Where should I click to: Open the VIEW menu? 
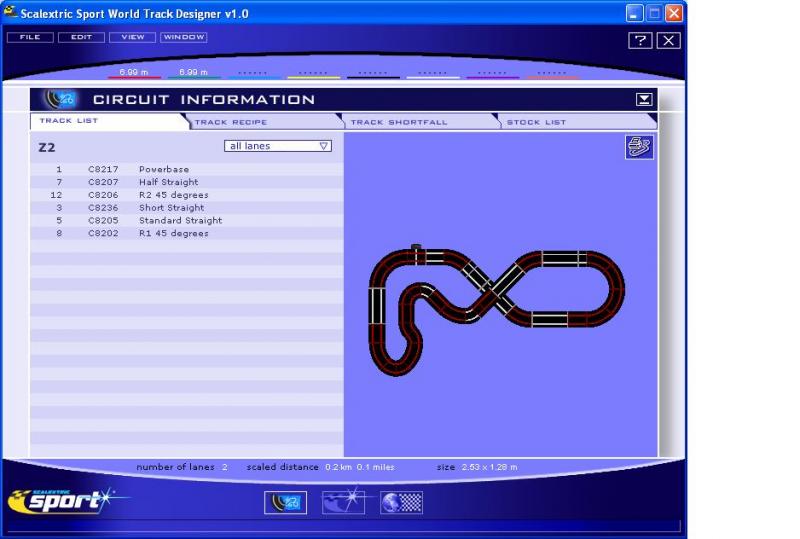click(x=132, y=38)
